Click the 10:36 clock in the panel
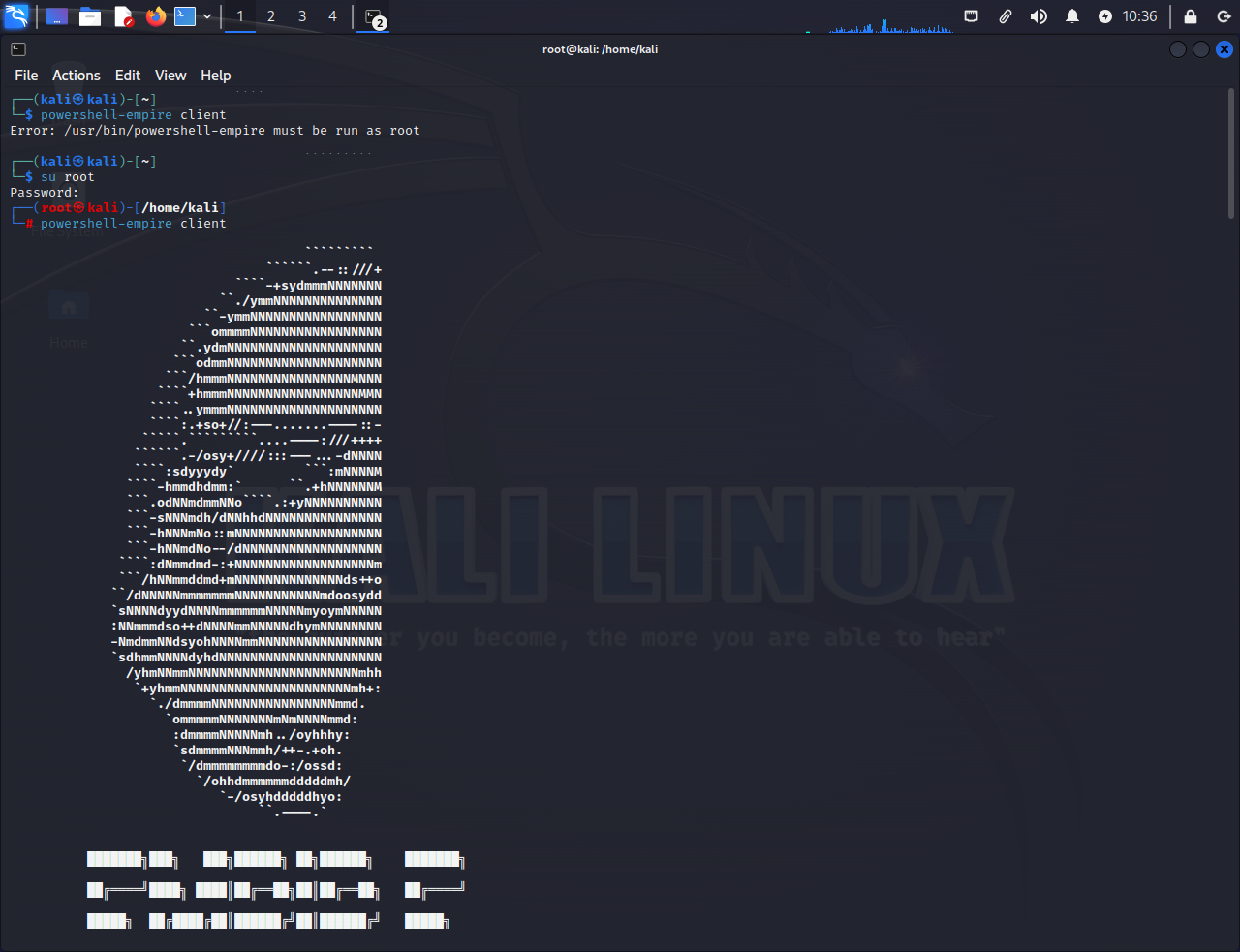The image size is (1240, 952). coord(1140,16)
